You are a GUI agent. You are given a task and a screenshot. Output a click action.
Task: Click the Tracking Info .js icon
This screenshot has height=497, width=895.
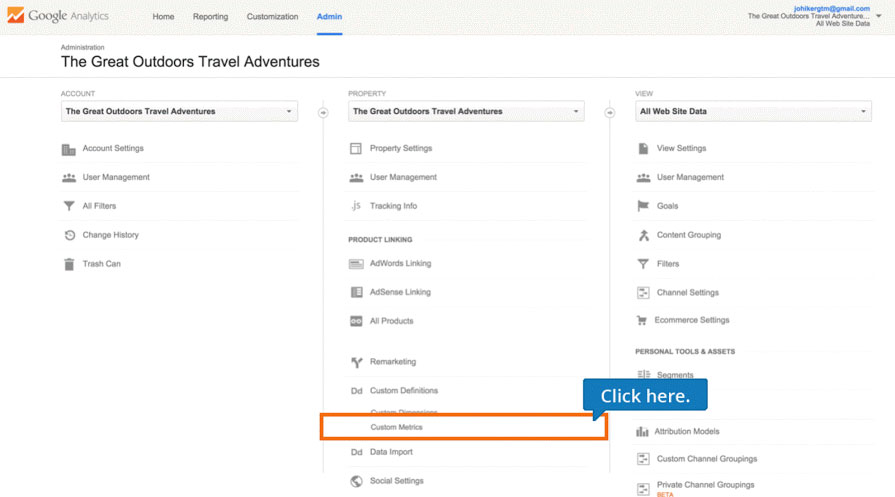[x=356, y=205]
